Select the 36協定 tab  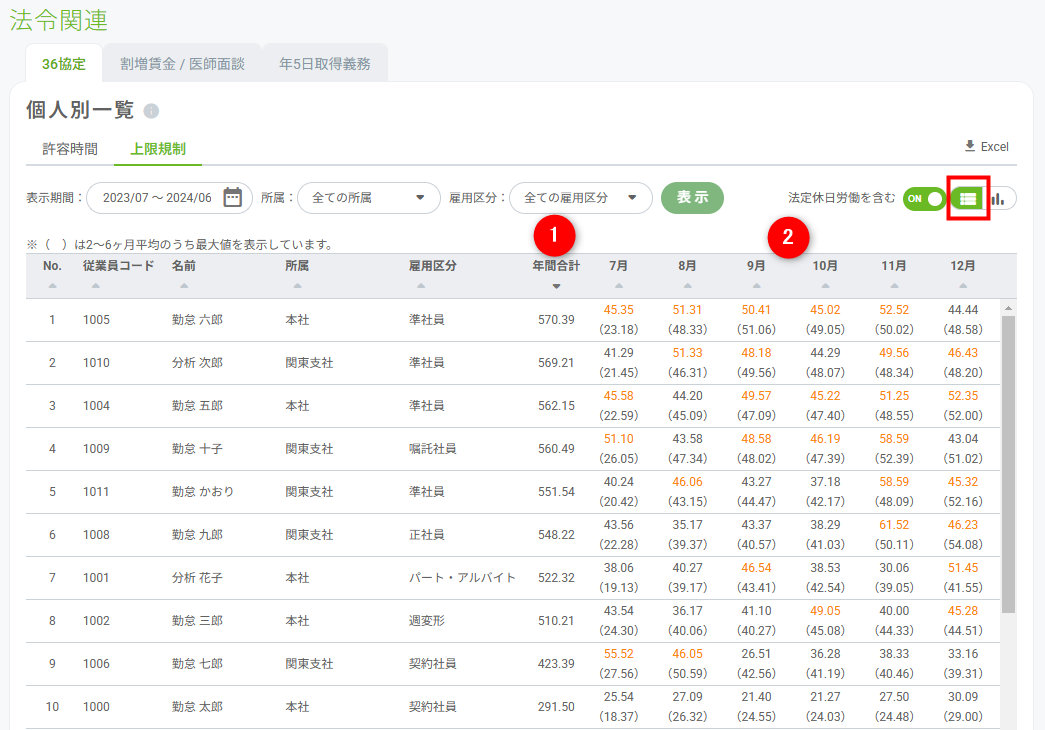click(64, 64)
